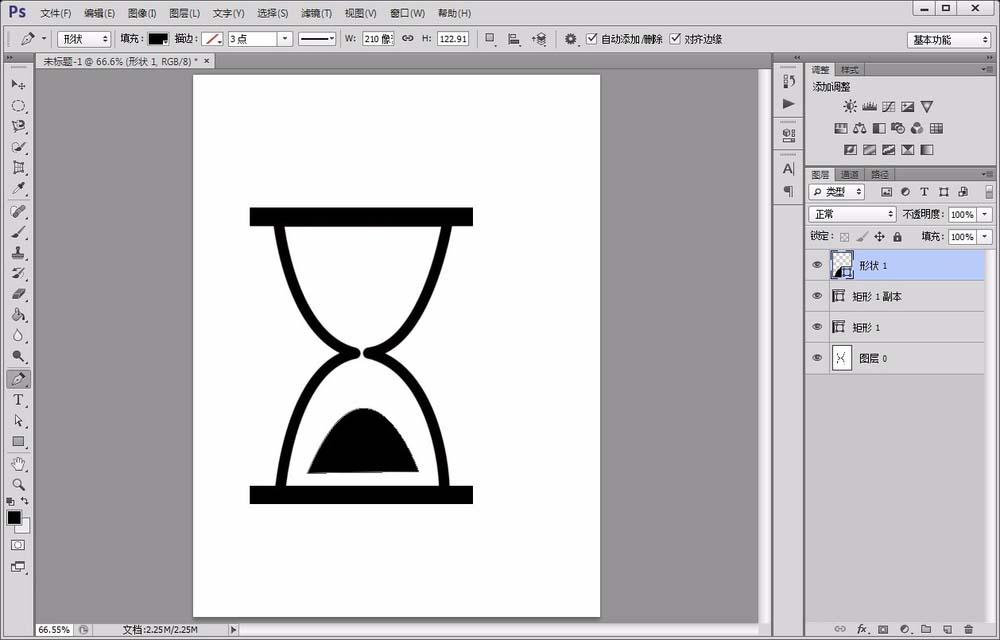This screenshot has height=640, width=1000.
Task: Select the Zoom tool
Action: (18, 485)
